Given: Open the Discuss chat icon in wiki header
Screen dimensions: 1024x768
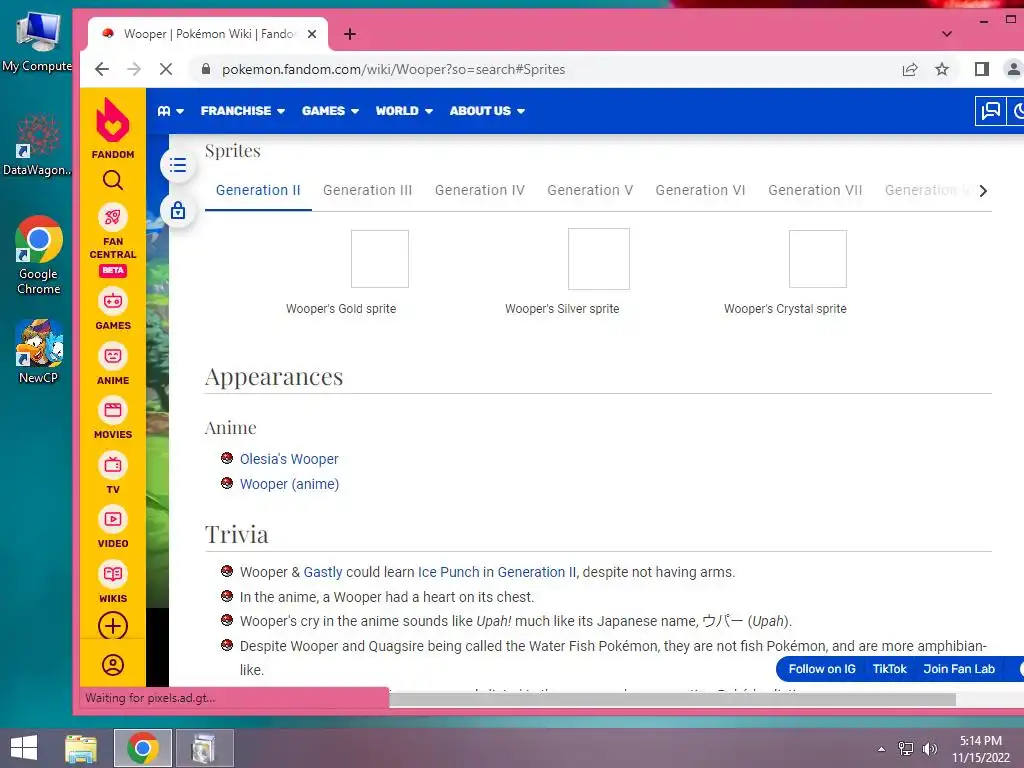Looking at the screenshot, I should pos(991,111).
